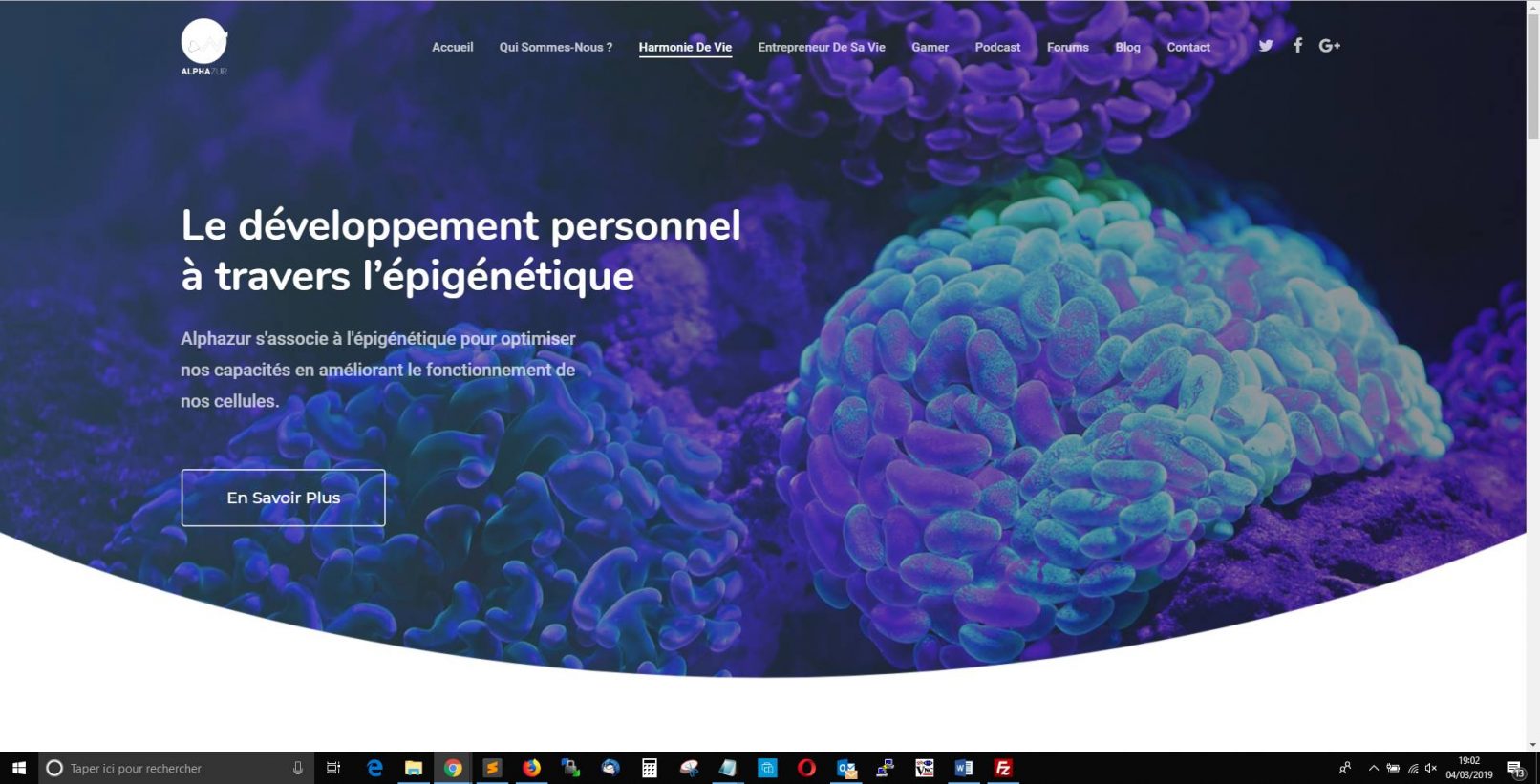Unmute the system volume speaker icon
Image resolution: width=1540 pixels, height=784 pixels.
click(1430, 768)
